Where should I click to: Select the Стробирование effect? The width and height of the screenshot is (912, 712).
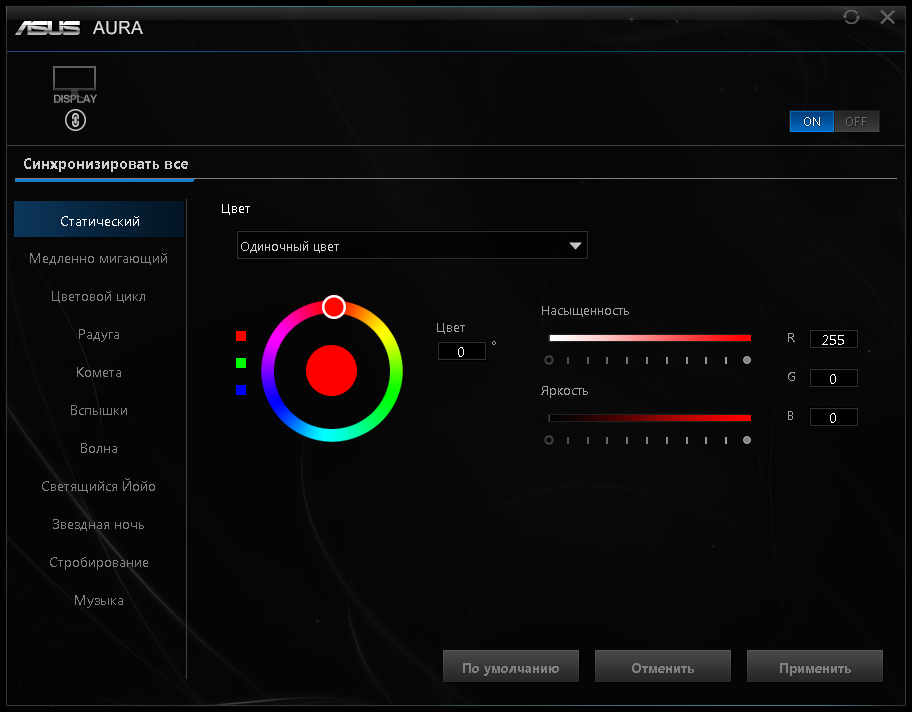point(99,563)
